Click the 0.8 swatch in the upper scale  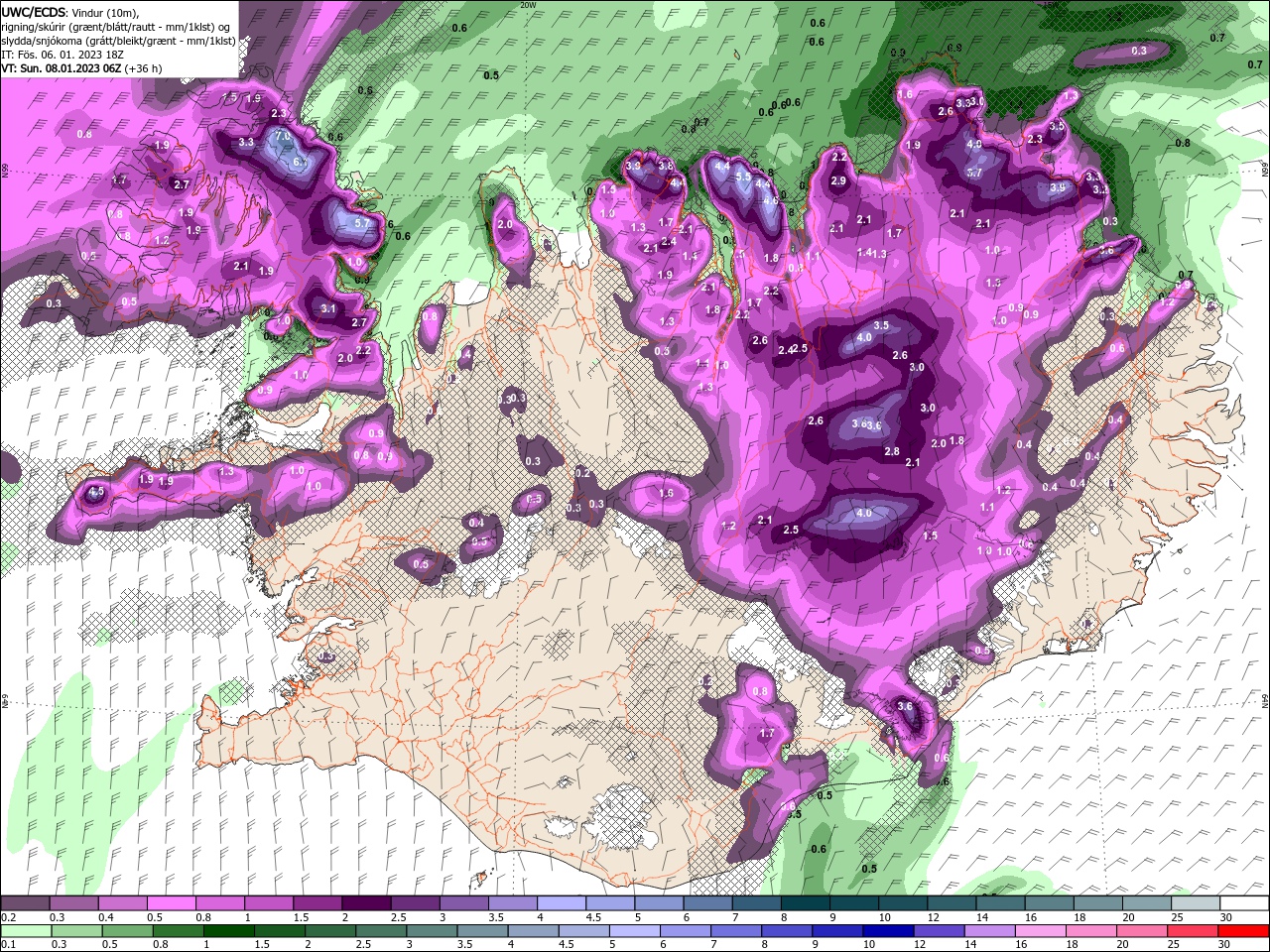tap(220, 902)
